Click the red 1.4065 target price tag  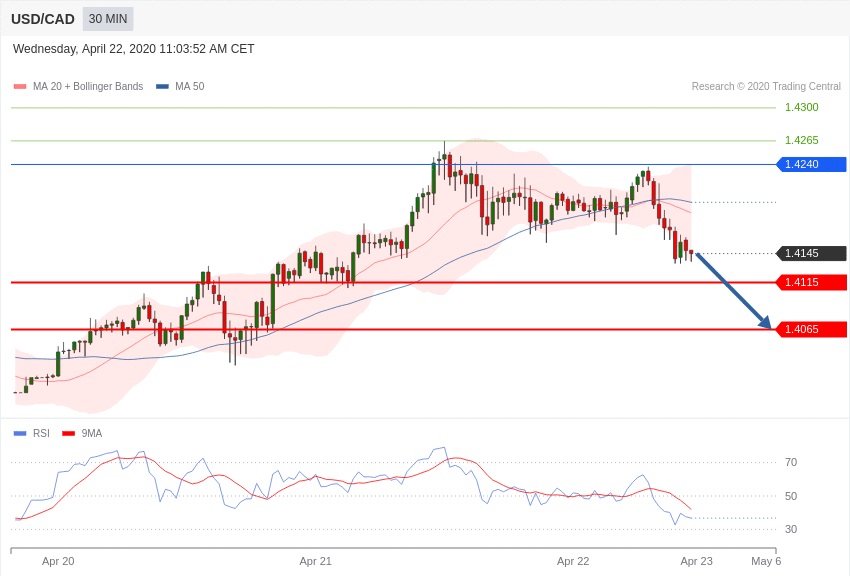[812, 329]
